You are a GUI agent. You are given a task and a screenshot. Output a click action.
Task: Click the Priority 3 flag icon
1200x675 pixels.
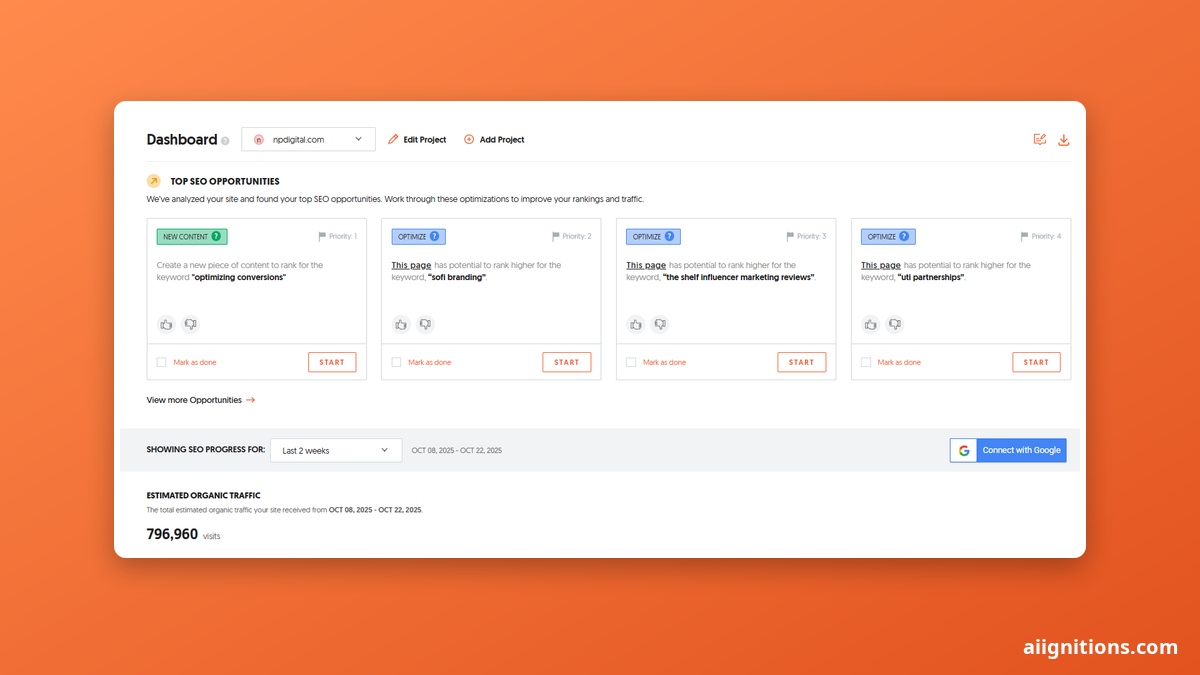point(791,237)
